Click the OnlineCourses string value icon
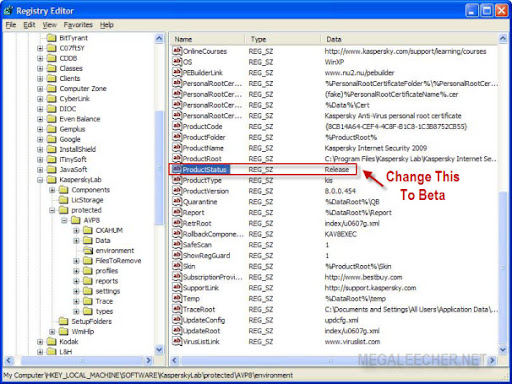512x384 pixels. (x=177, y=51)
